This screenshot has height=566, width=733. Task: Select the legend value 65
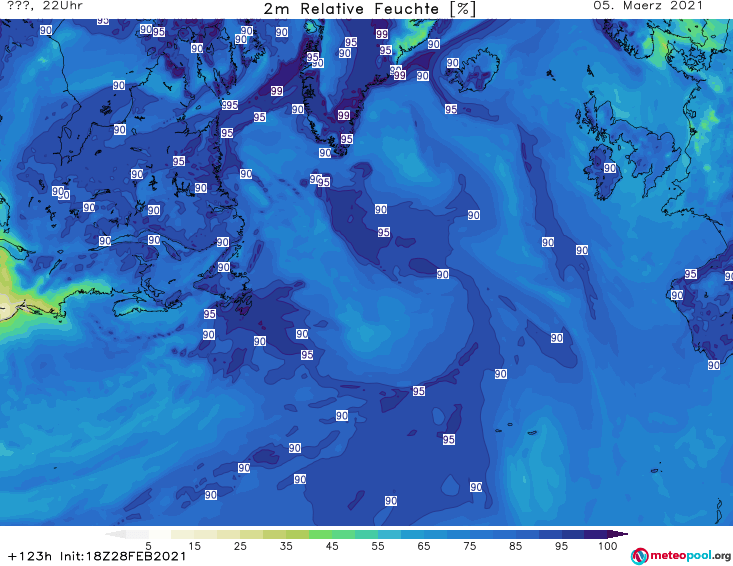coord(423,546)
